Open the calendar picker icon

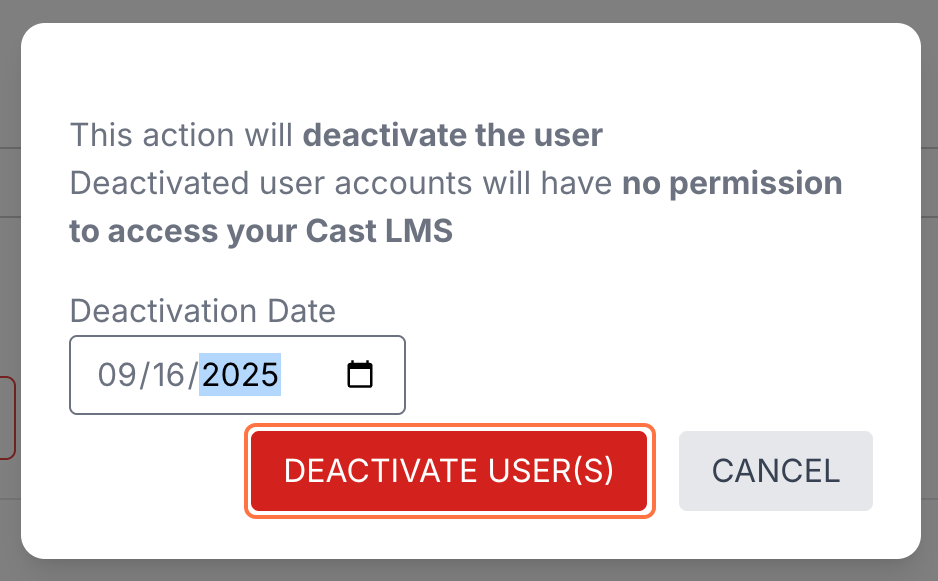359,375
